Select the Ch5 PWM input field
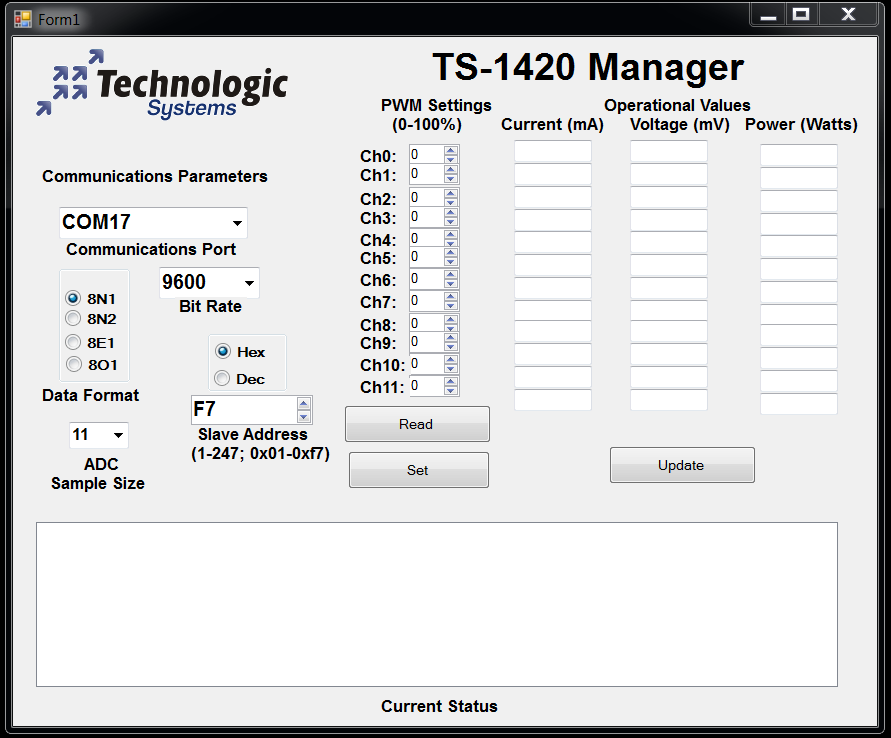Image resolution: width=891 pixels, height=738 pixels. point(427,257)
